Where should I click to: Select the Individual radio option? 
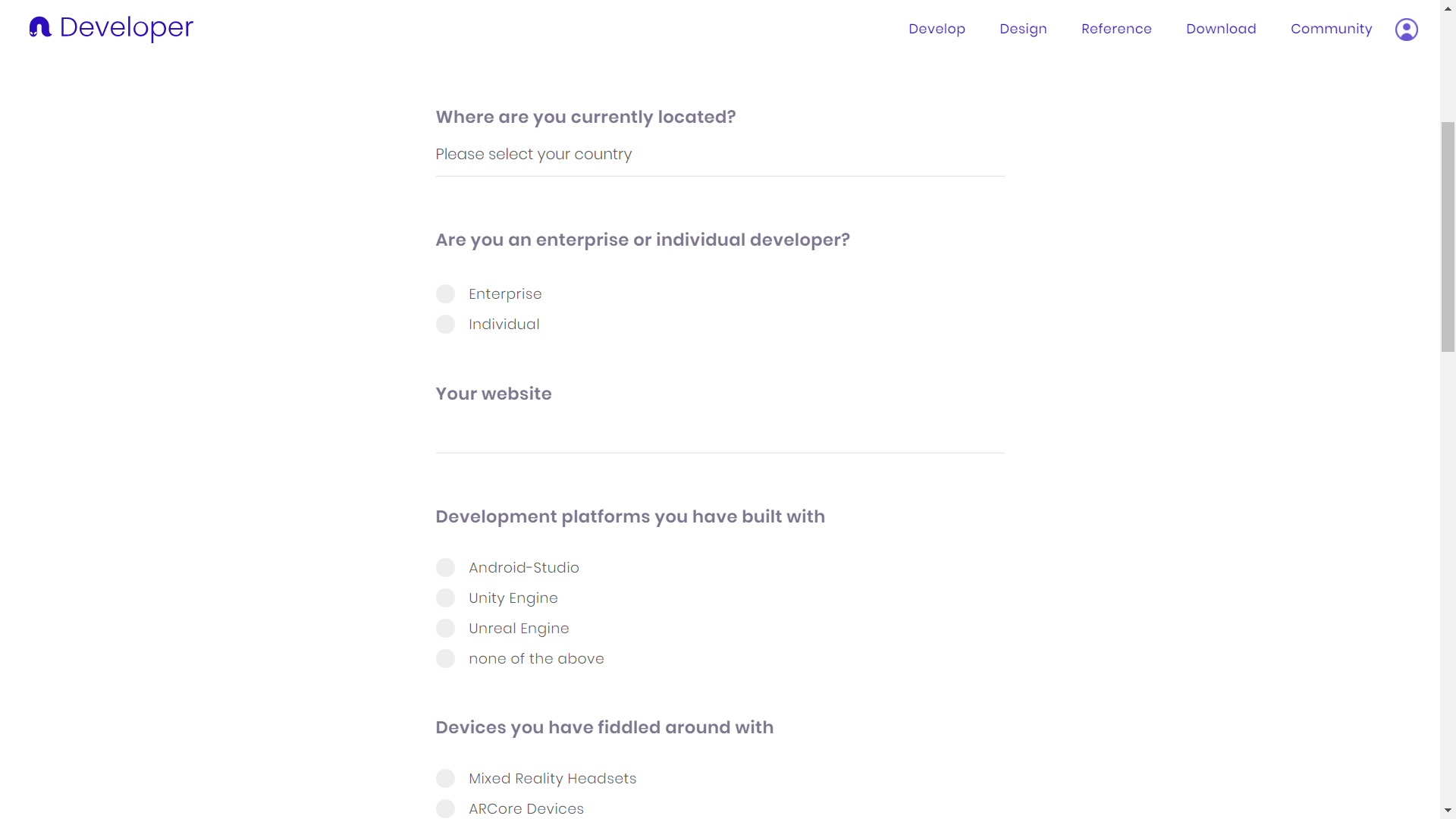point(446,325)
